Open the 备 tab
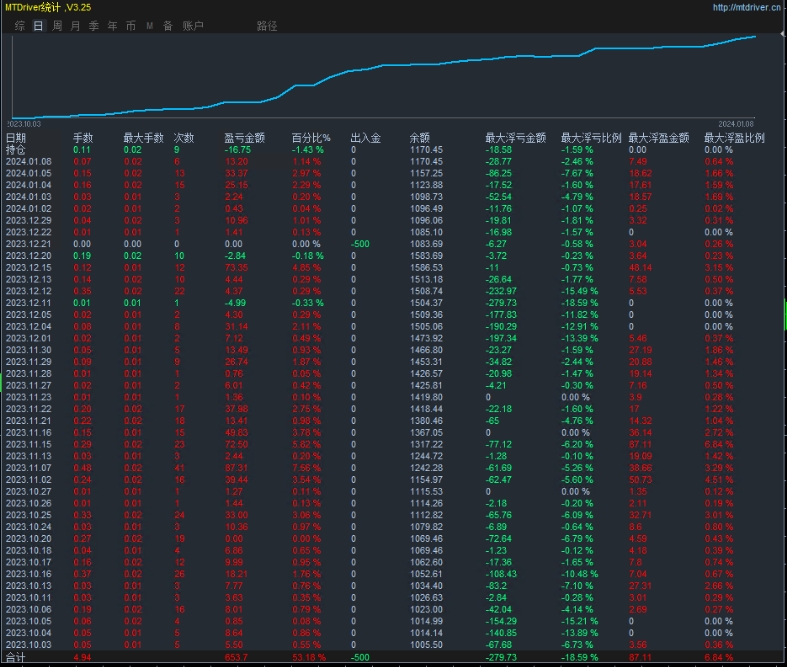787x667 pixels. pos(167,26)
